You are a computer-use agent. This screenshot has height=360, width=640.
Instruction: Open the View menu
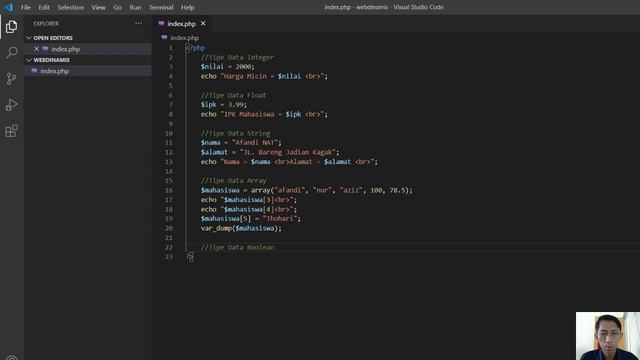tap(98, 7)
